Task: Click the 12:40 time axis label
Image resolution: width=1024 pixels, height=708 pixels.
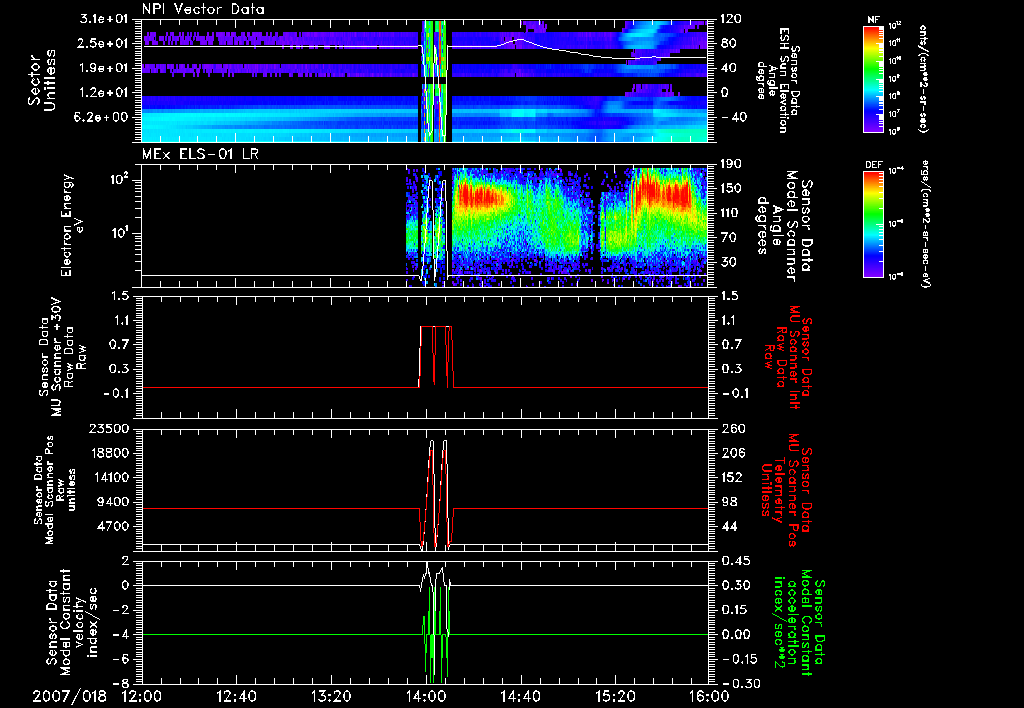Action: pos(236,695)
